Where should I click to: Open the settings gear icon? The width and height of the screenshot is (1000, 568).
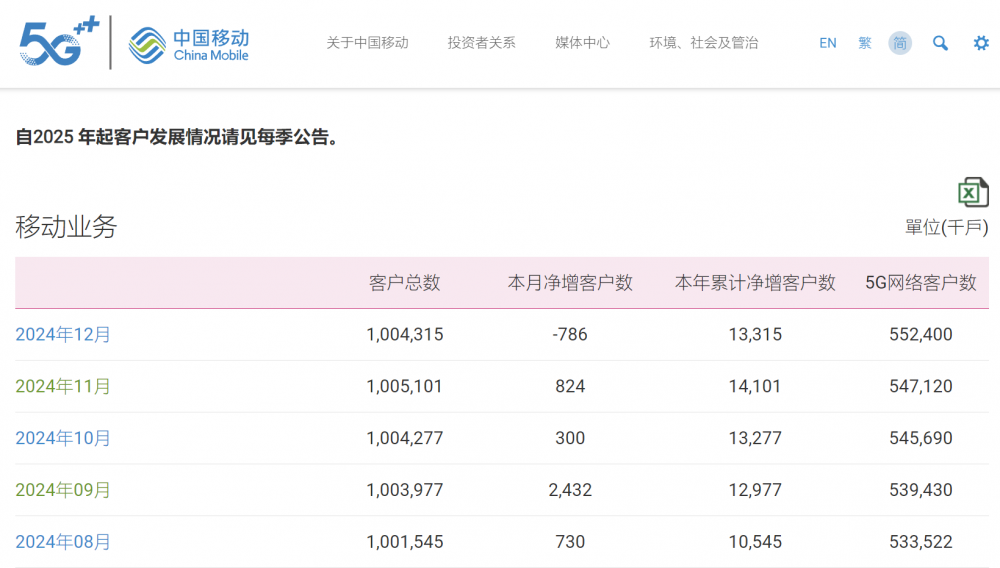pyautogui.click(x=981, y=43)
